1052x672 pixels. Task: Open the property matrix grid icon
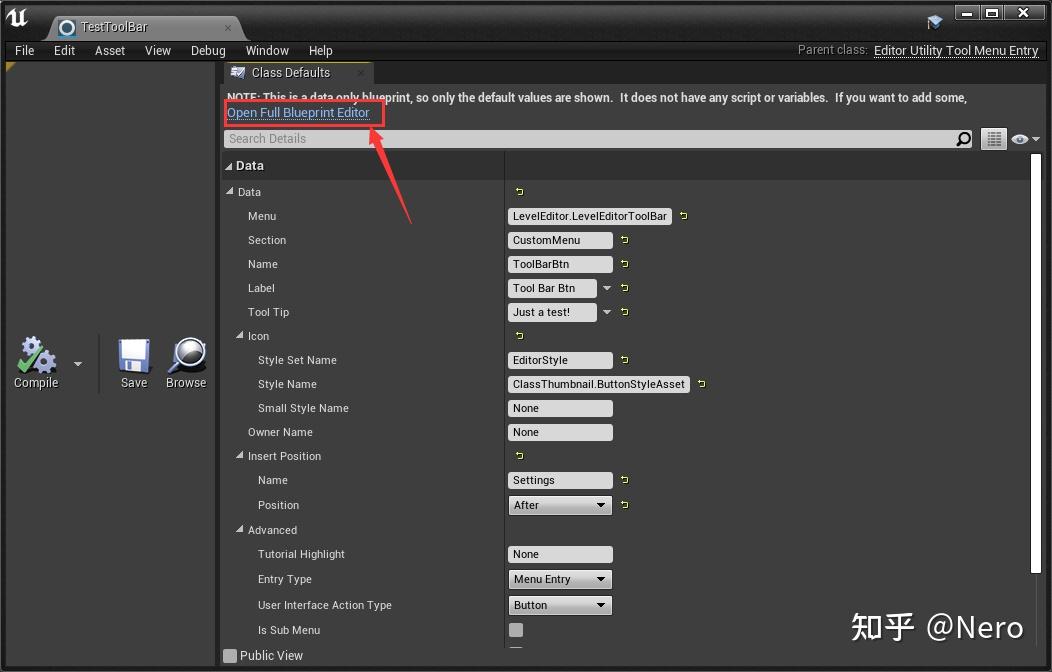993,139
